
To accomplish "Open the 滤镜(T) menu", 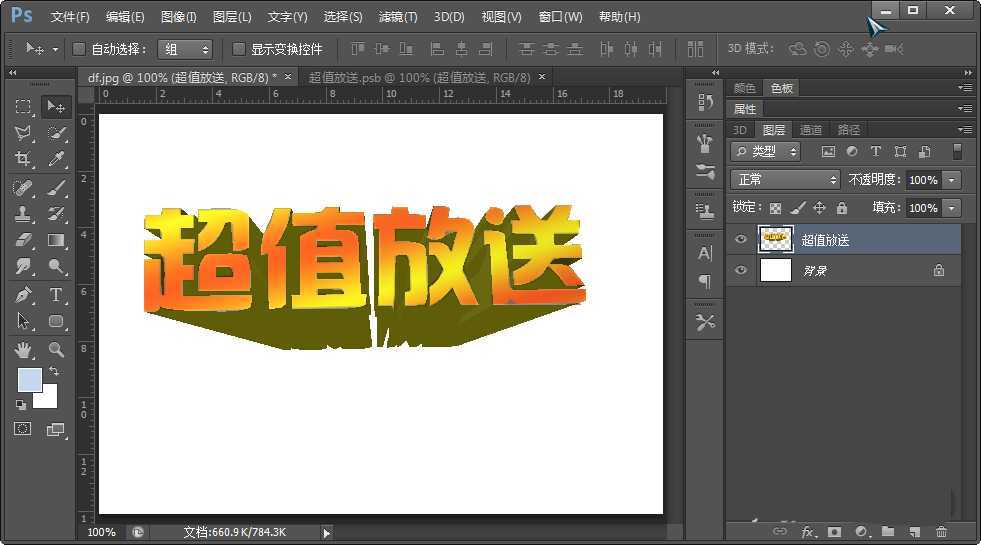I will click(398, 17).
